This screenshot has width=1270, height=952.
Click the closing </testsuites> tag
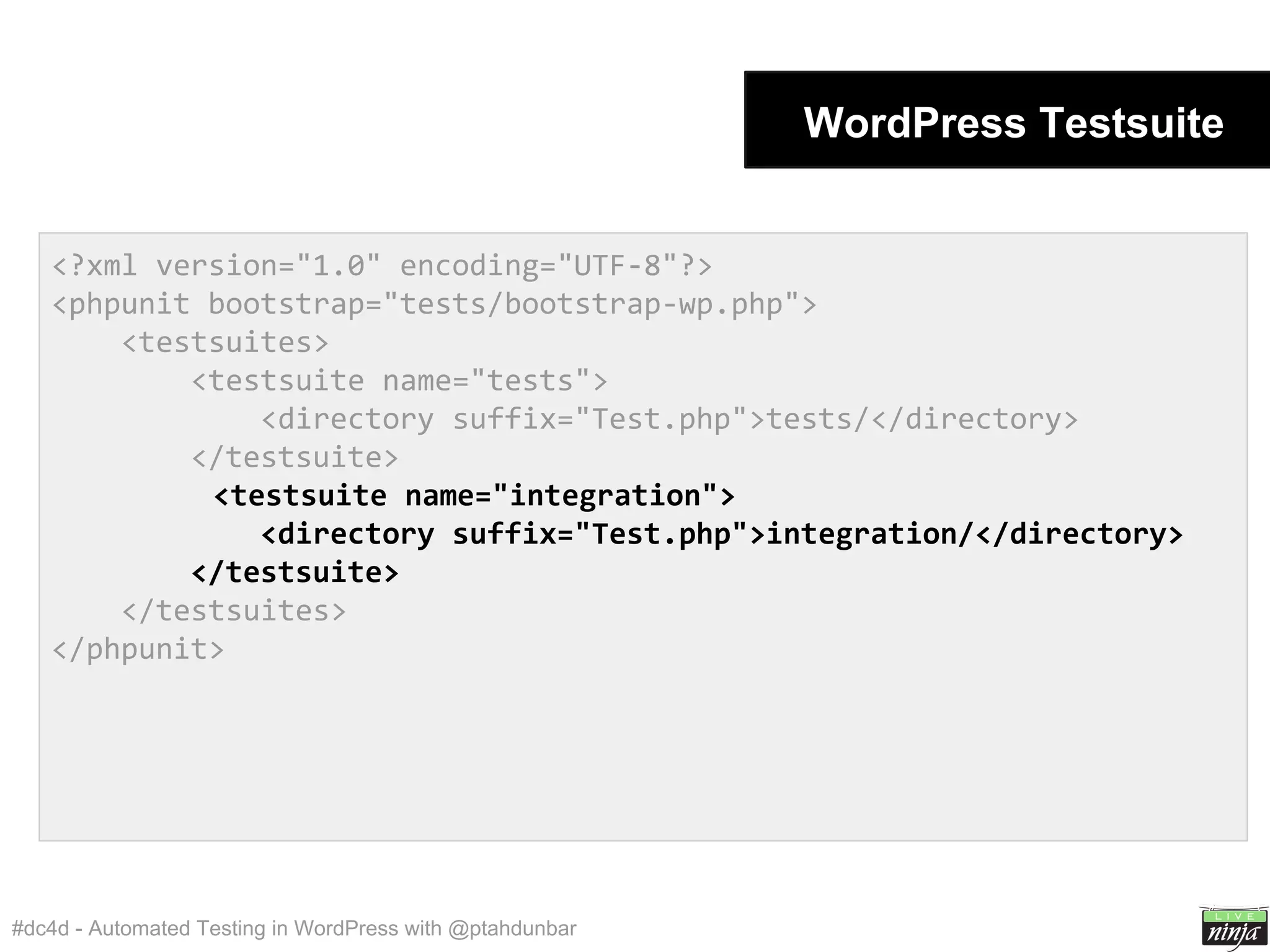[x=234, y=610]
